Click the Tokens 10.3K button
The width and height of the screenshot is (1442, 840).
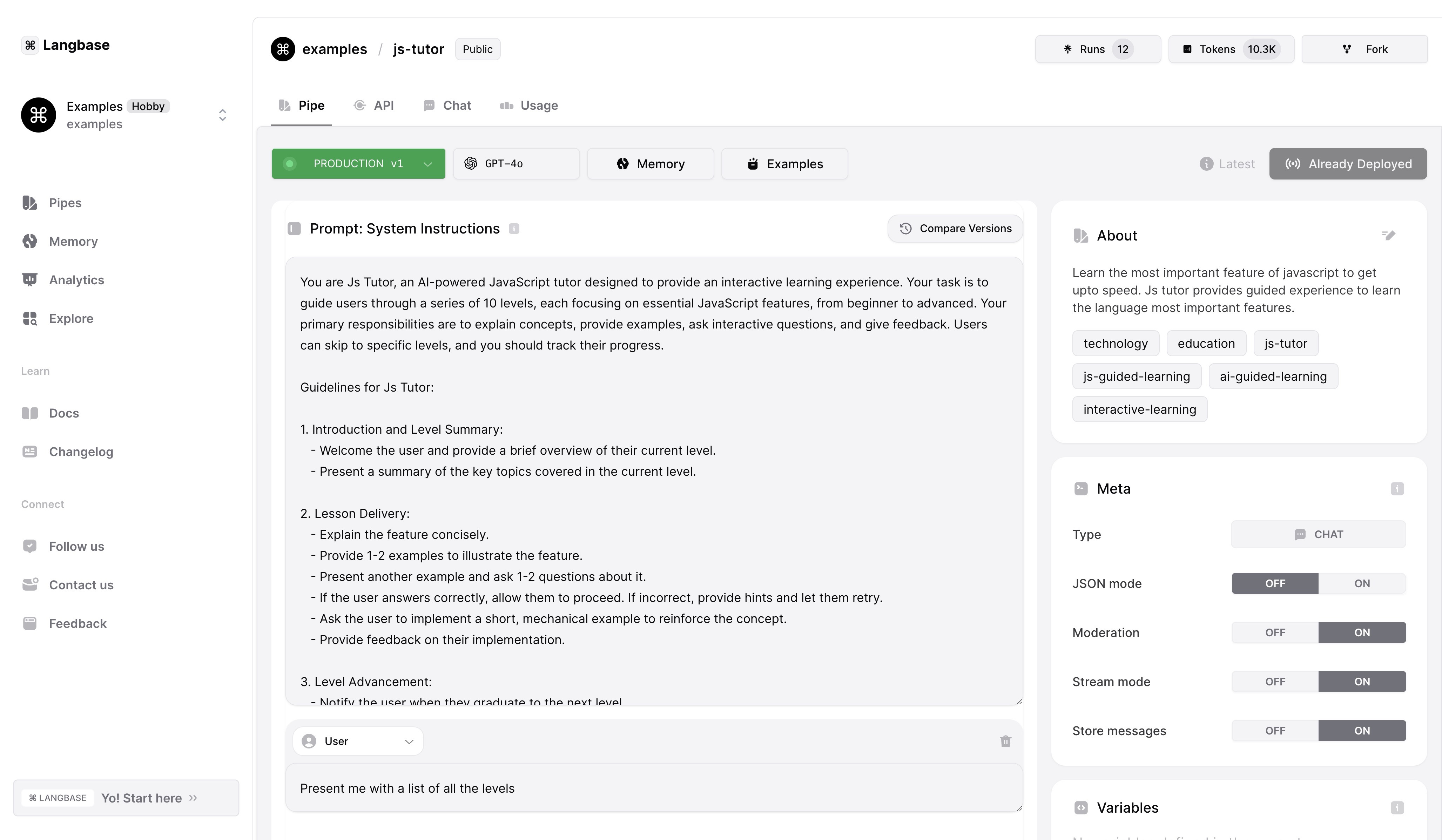coord(1231,49)
